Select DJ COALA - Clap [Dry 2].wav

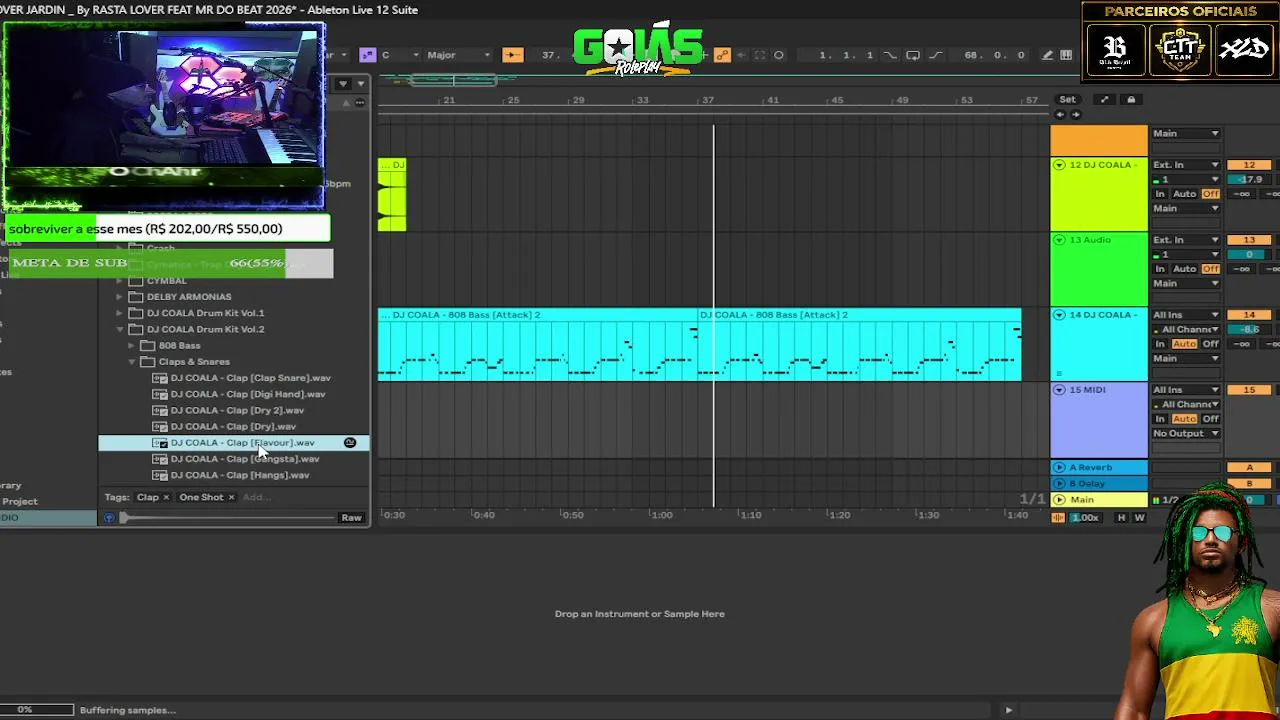coord(237,410)
